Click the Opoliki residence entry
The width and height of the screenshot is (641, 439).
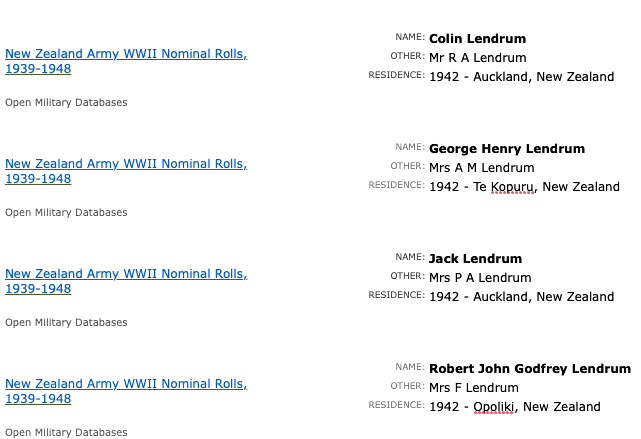514,407
